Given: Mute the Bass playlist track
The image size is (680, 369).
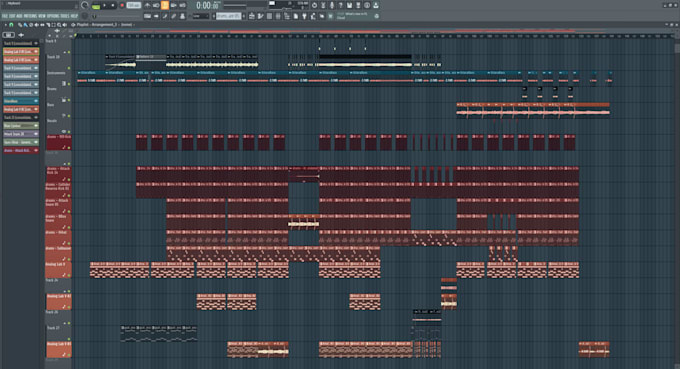Looking at the screenshot, I should pyautogui.click(x=69, y=116).
